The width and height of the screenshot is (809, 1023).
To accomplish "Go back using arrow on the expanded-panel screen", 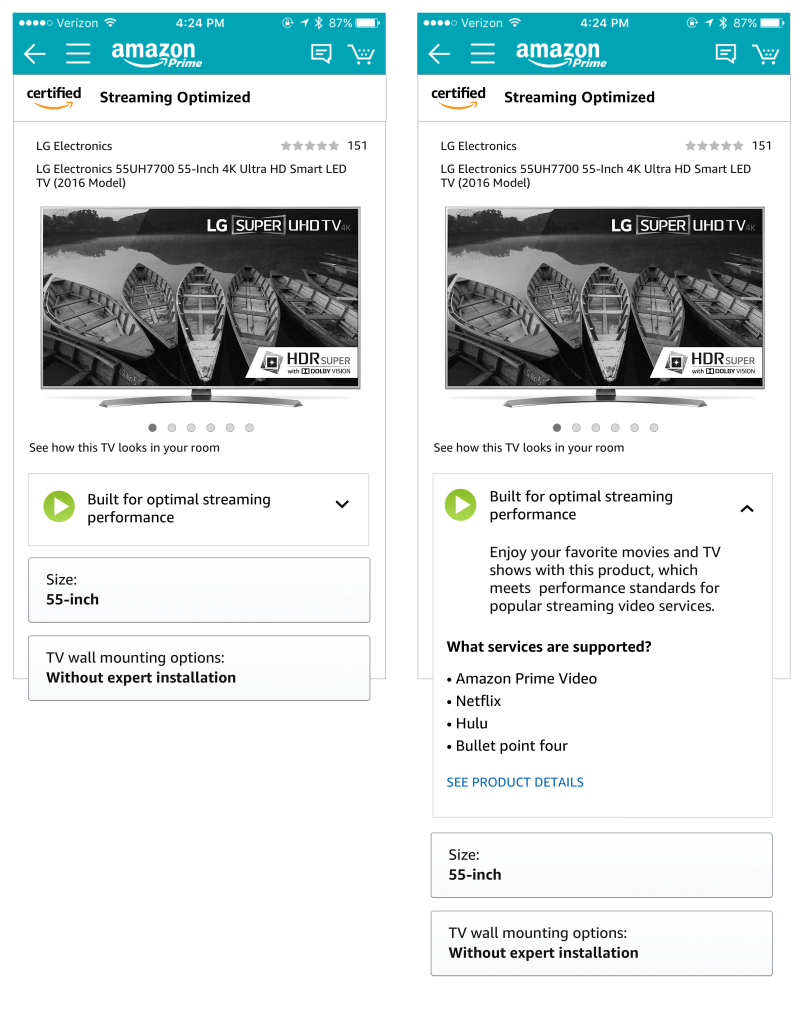I will click(x=439, y=54).
